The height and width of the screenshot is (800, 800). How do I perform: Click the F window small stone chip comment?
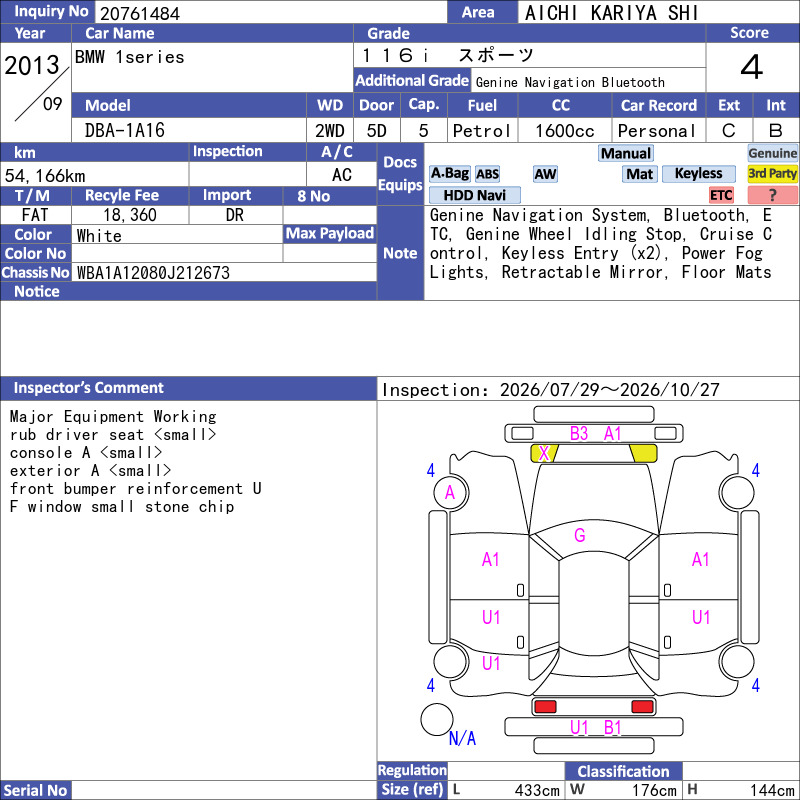click(x=122, y=507)
